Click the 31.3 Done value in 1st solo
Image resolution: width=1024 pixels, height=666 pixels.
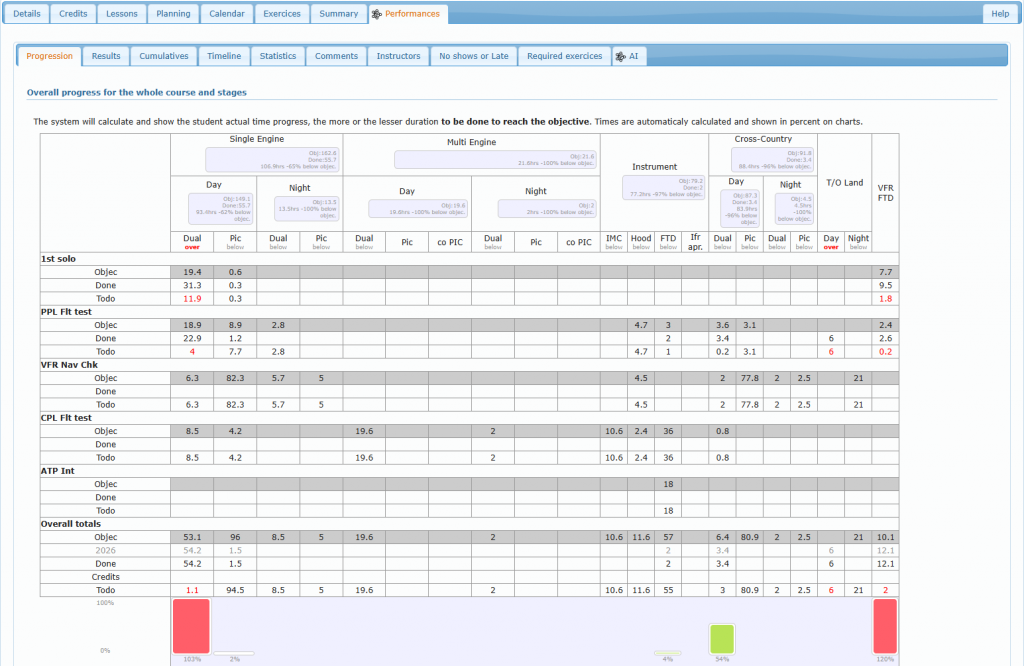pos(192,285)
